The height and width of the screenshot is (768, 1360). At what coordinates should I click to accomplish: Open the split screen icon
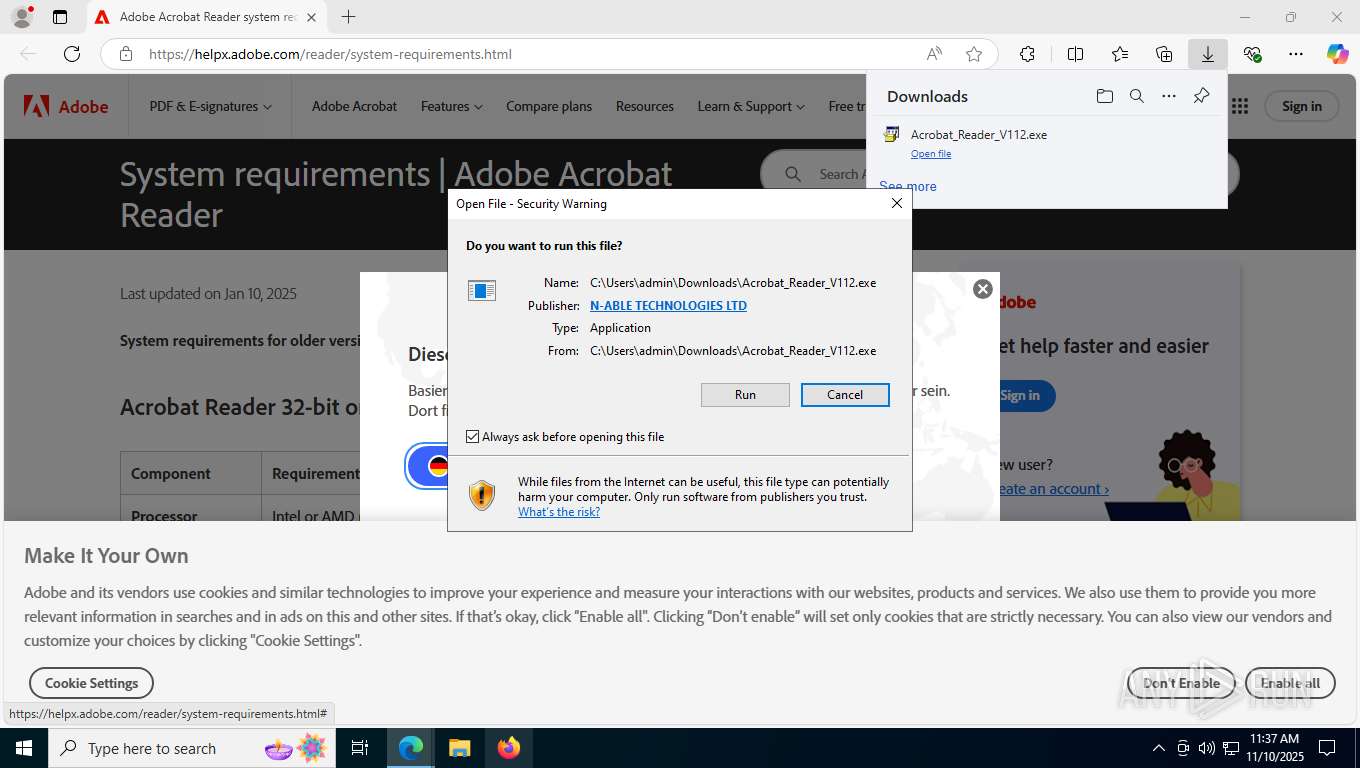(1075, 54)
